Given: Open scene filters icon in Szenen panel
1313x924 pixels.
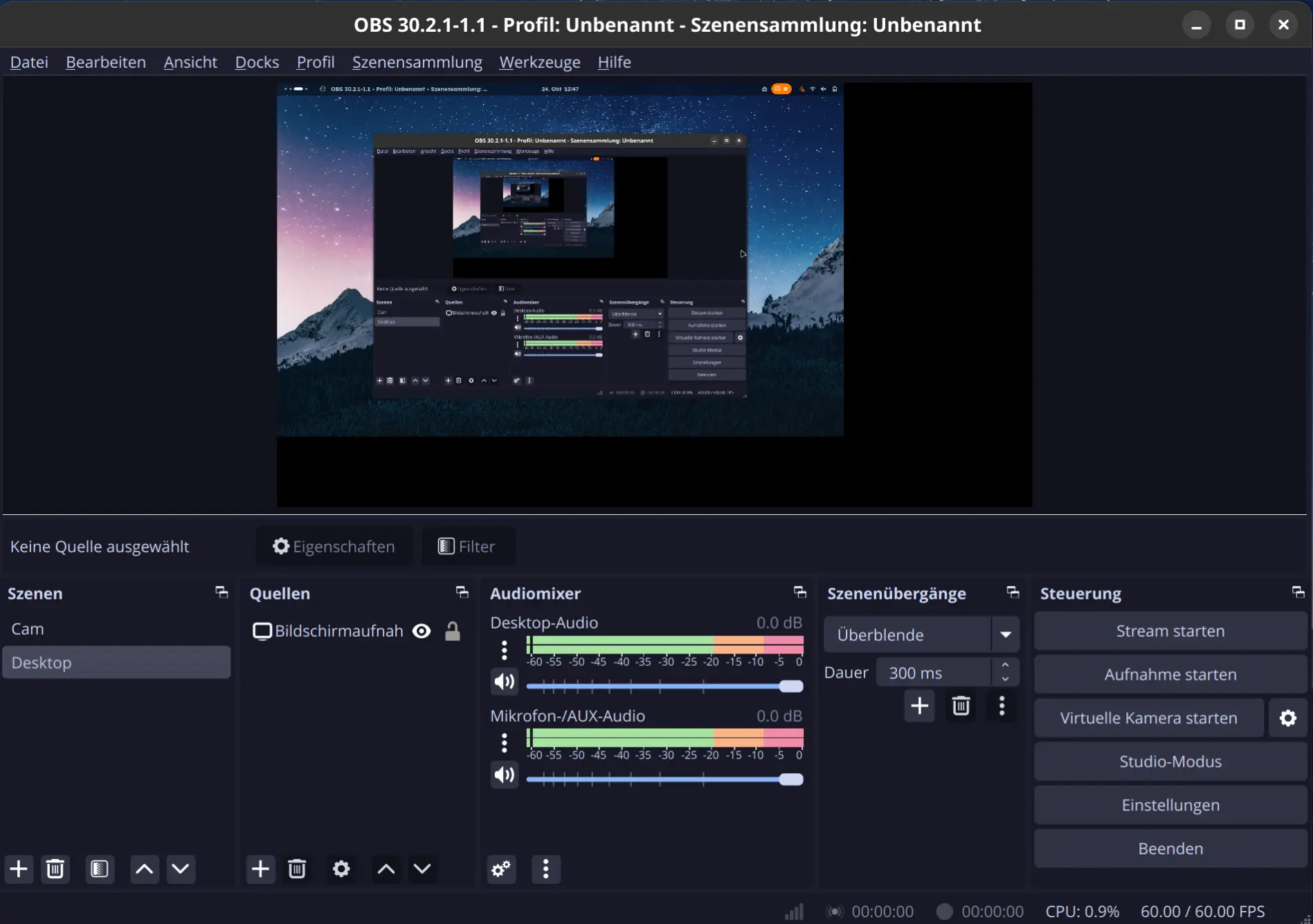Looking at the screenshot, I should pos(100,869).
